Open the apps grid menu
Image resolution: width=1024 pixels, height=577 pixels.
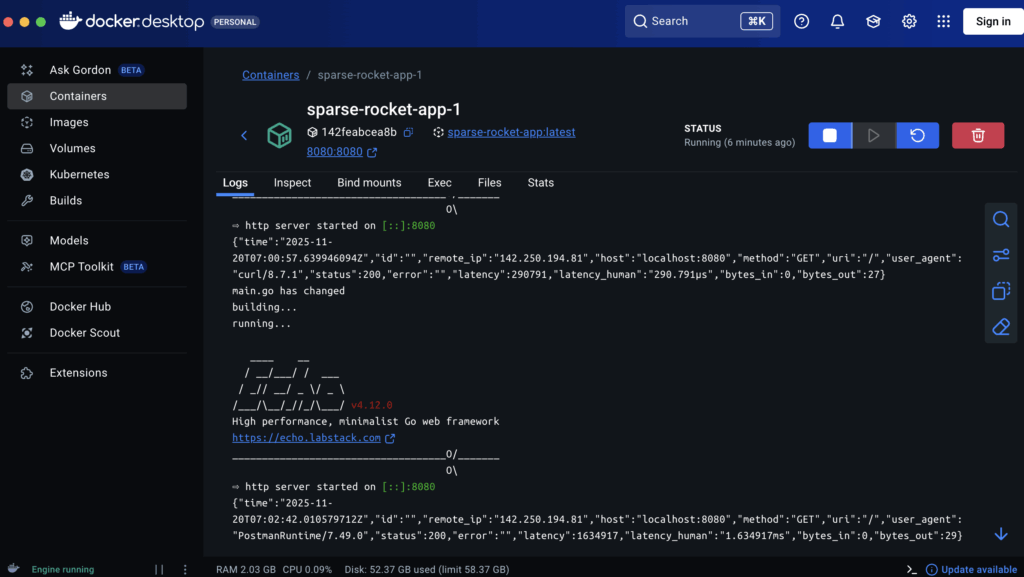(943, 21)
